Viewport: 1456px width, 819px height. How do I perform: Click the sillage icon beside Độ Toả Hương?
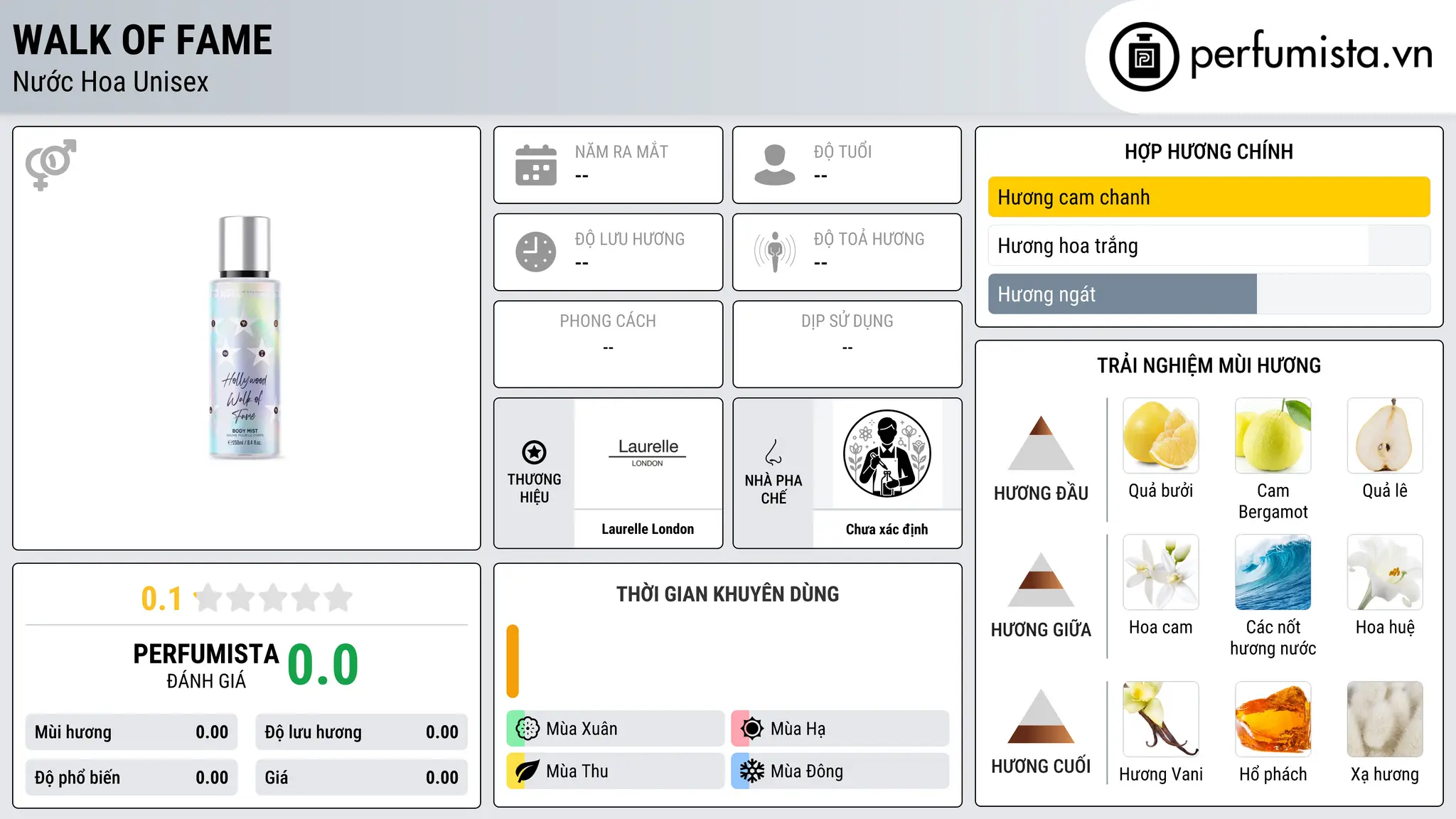click(775, 252)
